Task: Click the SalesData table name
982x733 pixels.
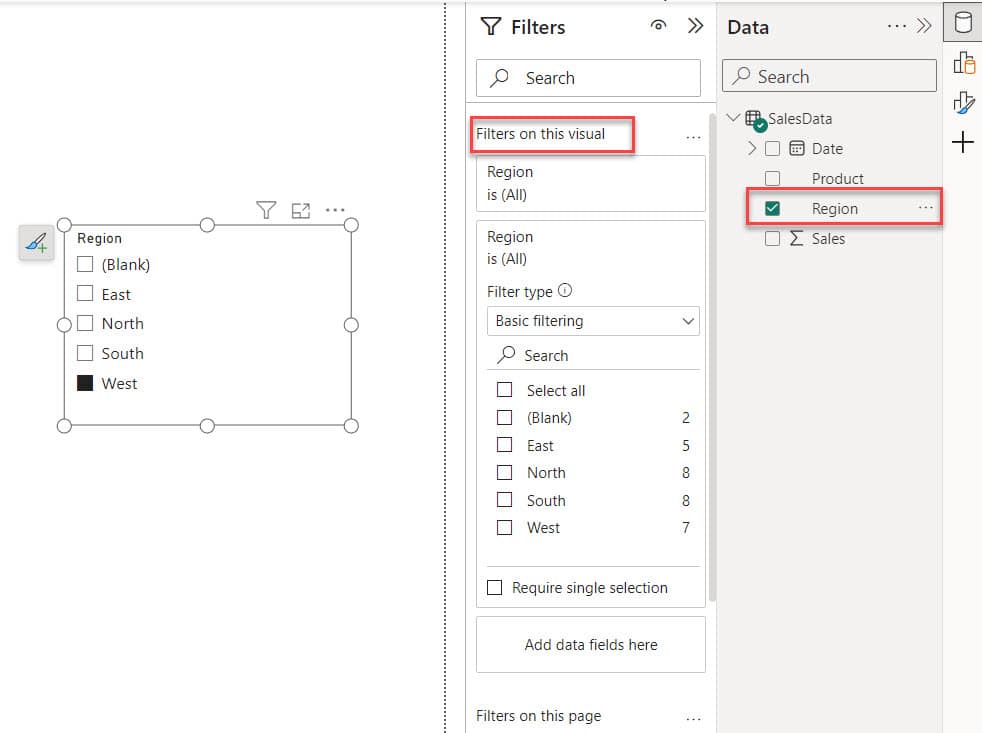Action: [800, 118]
